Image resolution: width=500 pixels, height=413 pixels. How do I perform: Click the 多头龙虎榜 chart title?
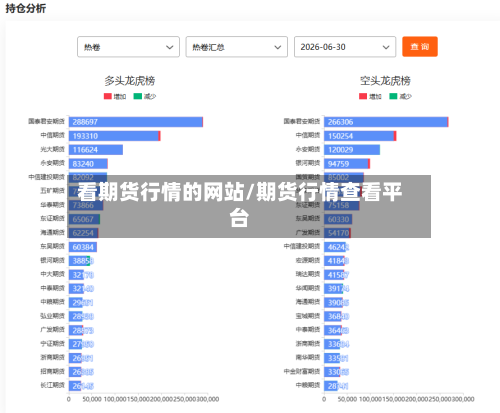coord(130,81)
